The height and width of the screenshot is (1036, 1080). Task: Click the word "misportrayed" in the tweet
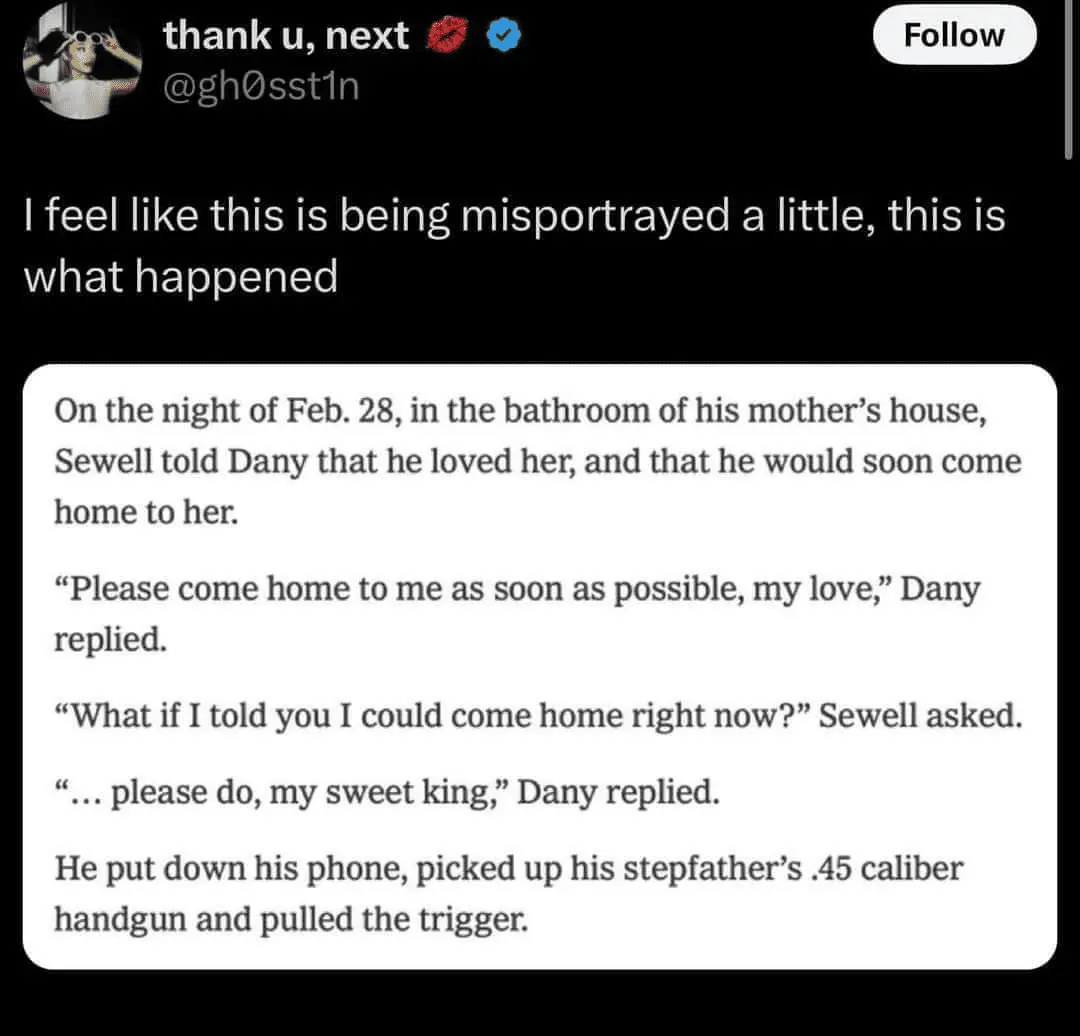tap(595, 216)
